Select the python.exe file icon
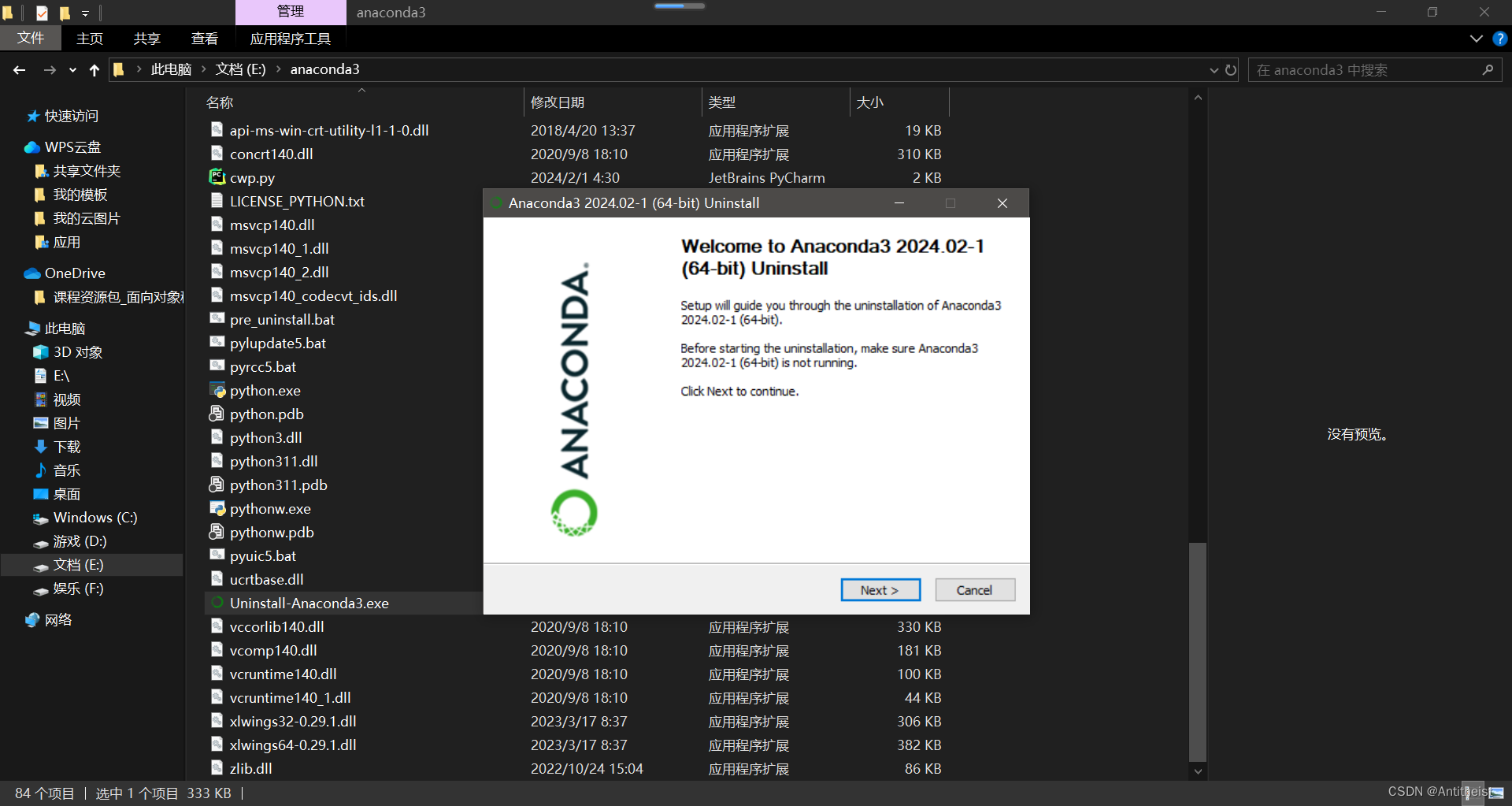Viewport: 1512px width, 806px height. point(217,390)
